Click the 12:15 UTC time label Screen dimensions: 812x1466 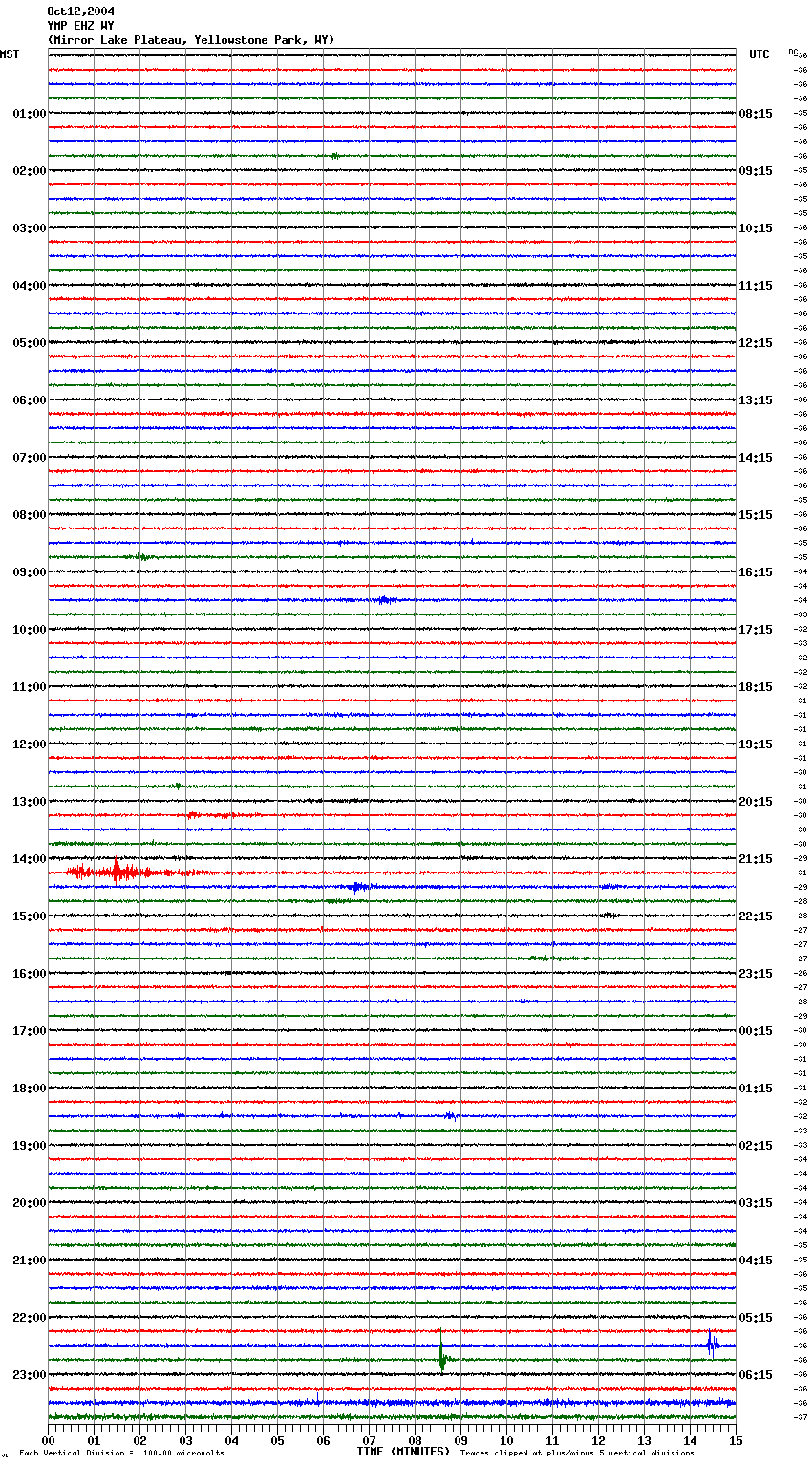(x=756, y=343)
